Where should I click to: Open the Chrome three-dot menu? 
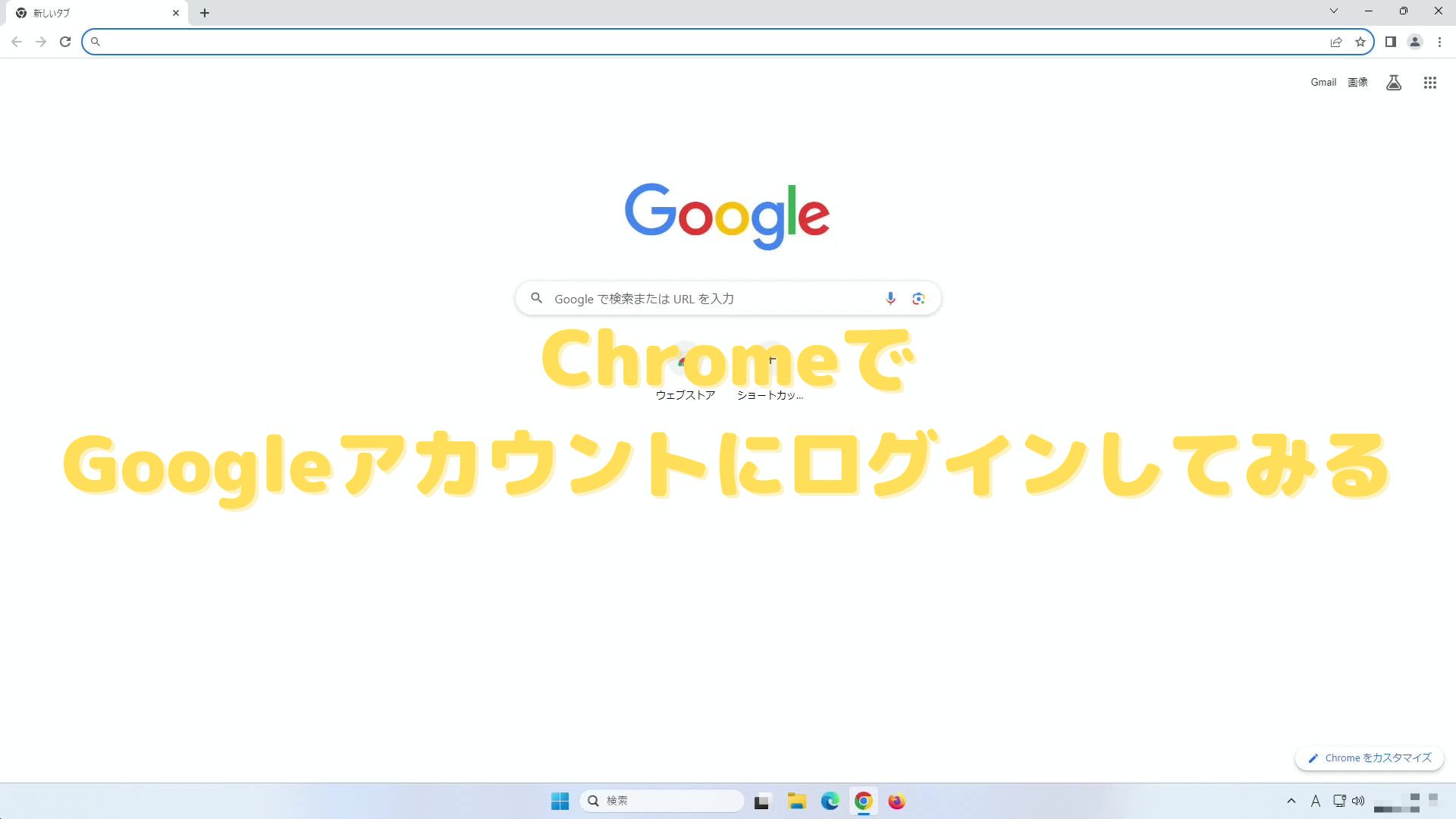(x=1439, y=42)
